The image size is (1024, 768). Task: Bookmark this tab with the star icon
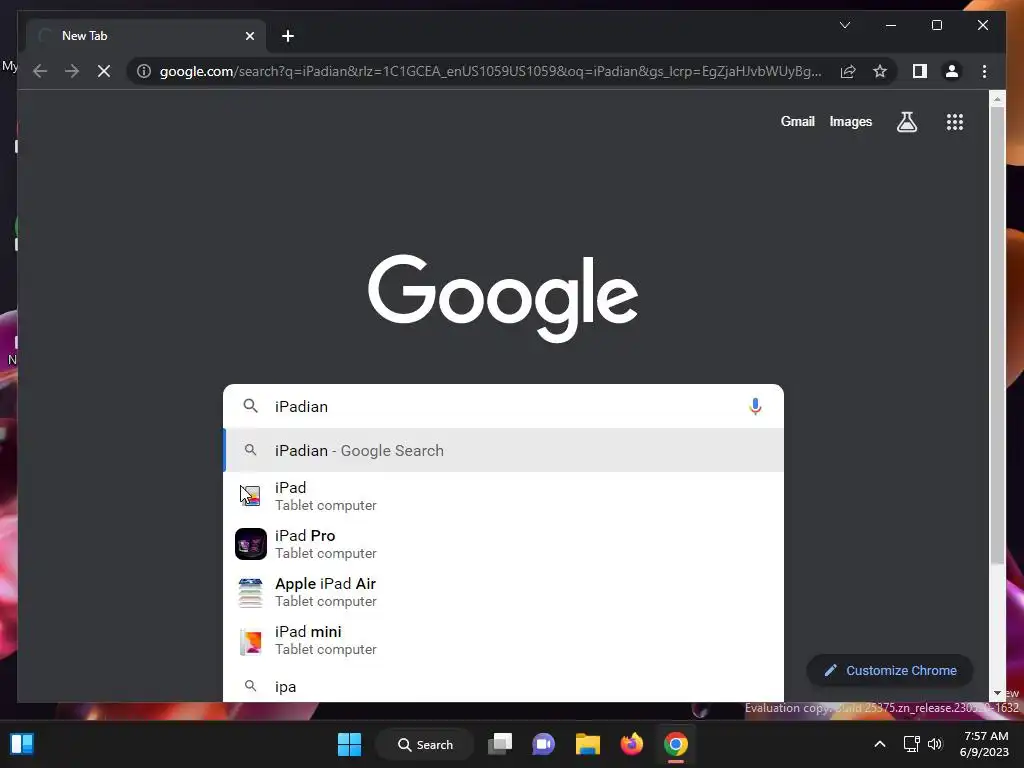pyautogui.click(x=880, y=71)
